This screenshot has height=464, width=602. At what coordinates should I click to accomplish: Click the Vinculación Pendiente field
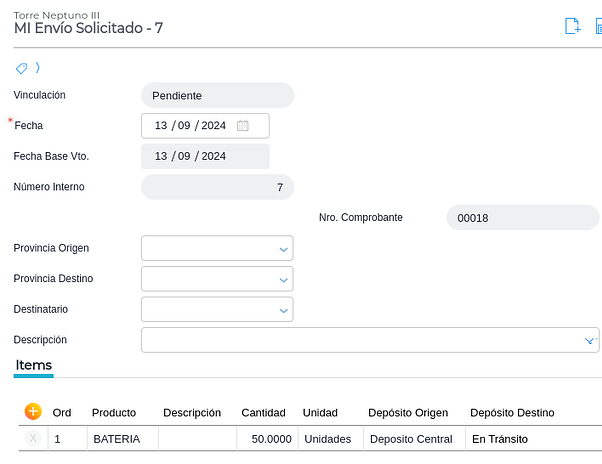(x=217, y=96)
